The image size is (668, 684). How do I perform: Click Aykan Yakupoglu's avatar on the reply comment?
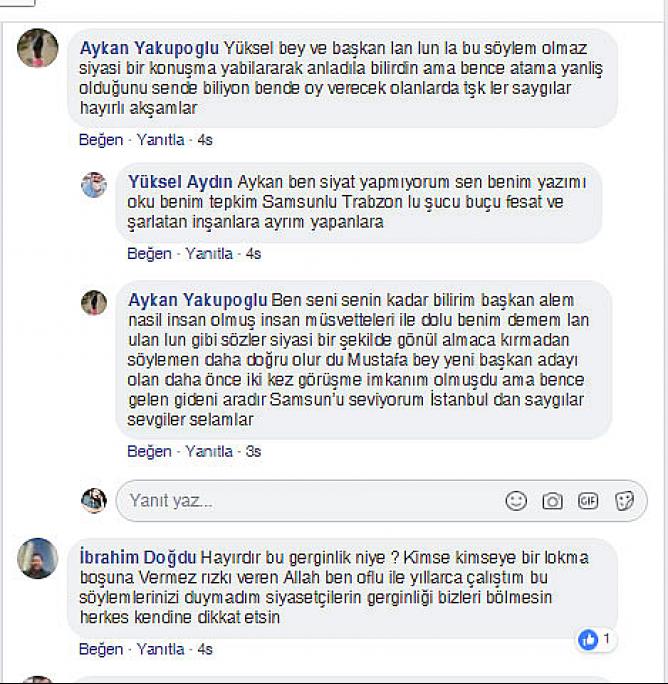(94, 302)
